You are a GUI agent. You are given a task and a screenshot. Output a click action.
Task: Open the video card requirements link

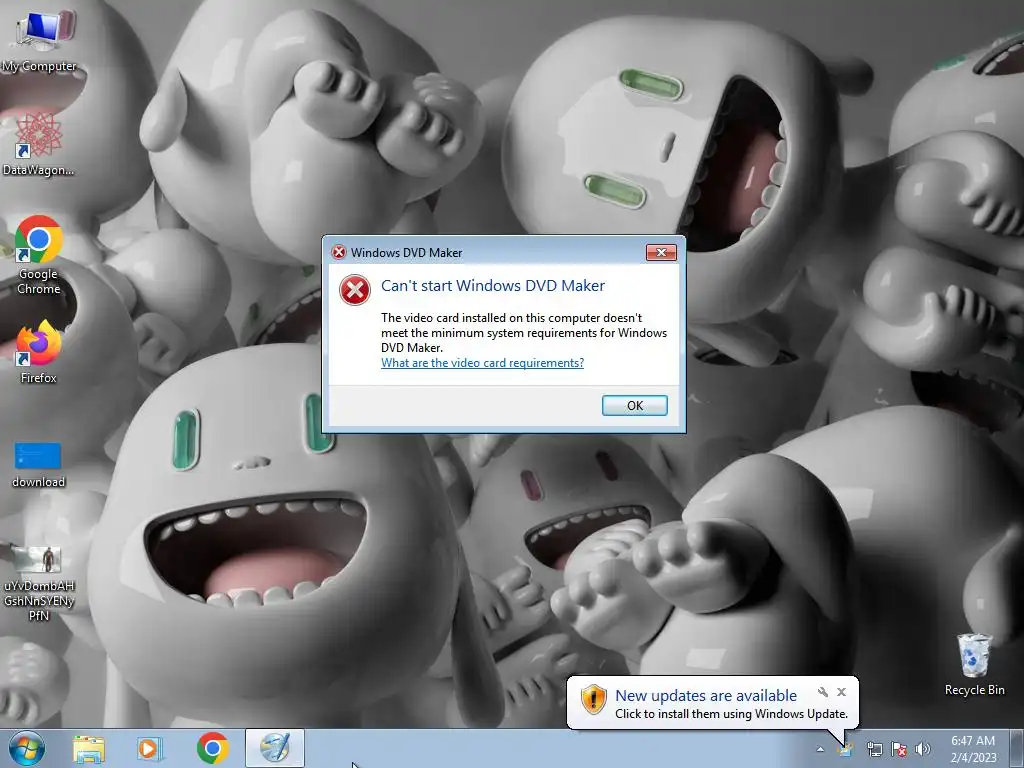pyautogui.click(x=483, y=363)
